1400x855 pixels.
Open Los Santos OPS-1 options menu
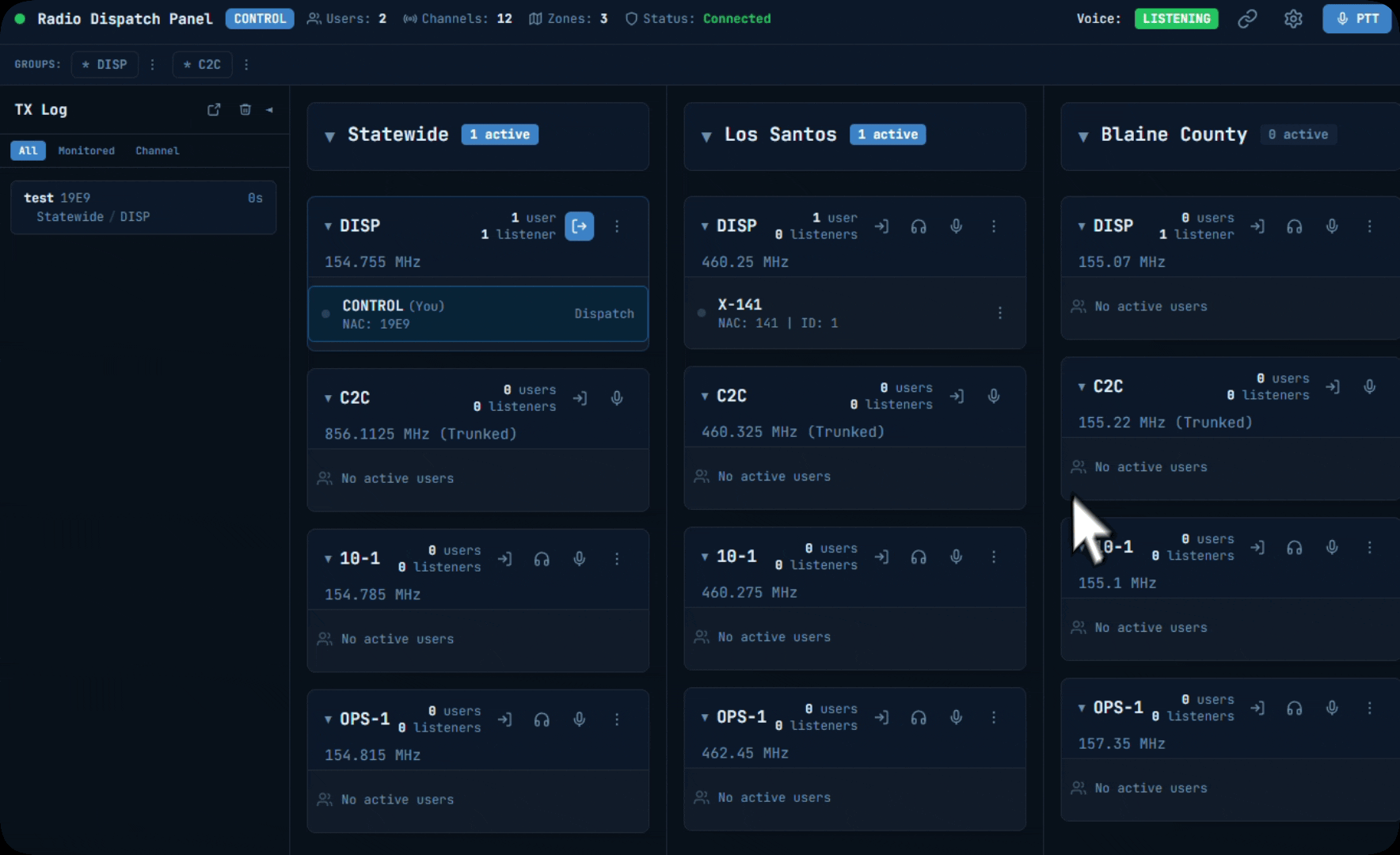[994, 717]
